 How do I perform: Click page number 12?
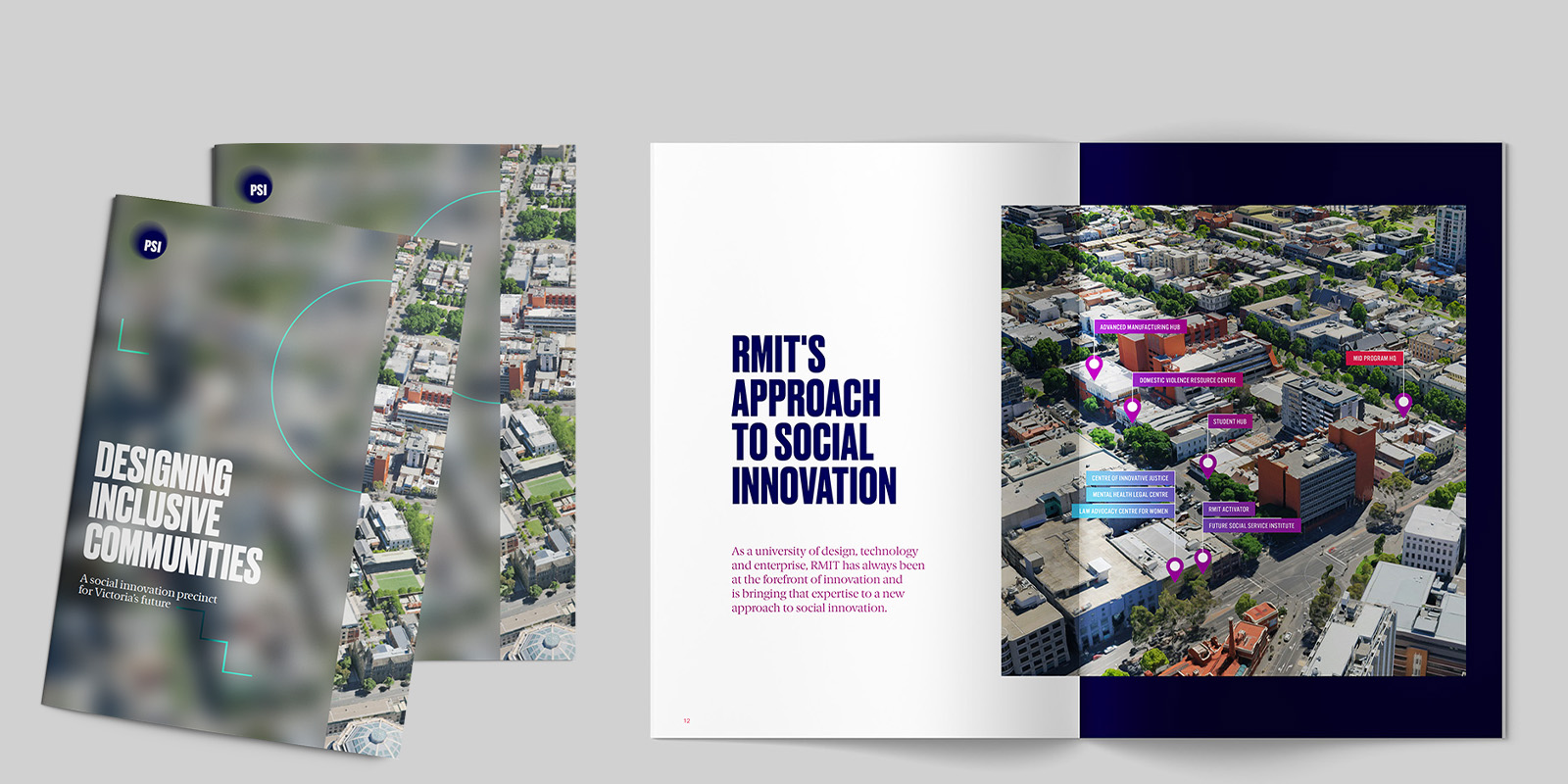point(687,721)
